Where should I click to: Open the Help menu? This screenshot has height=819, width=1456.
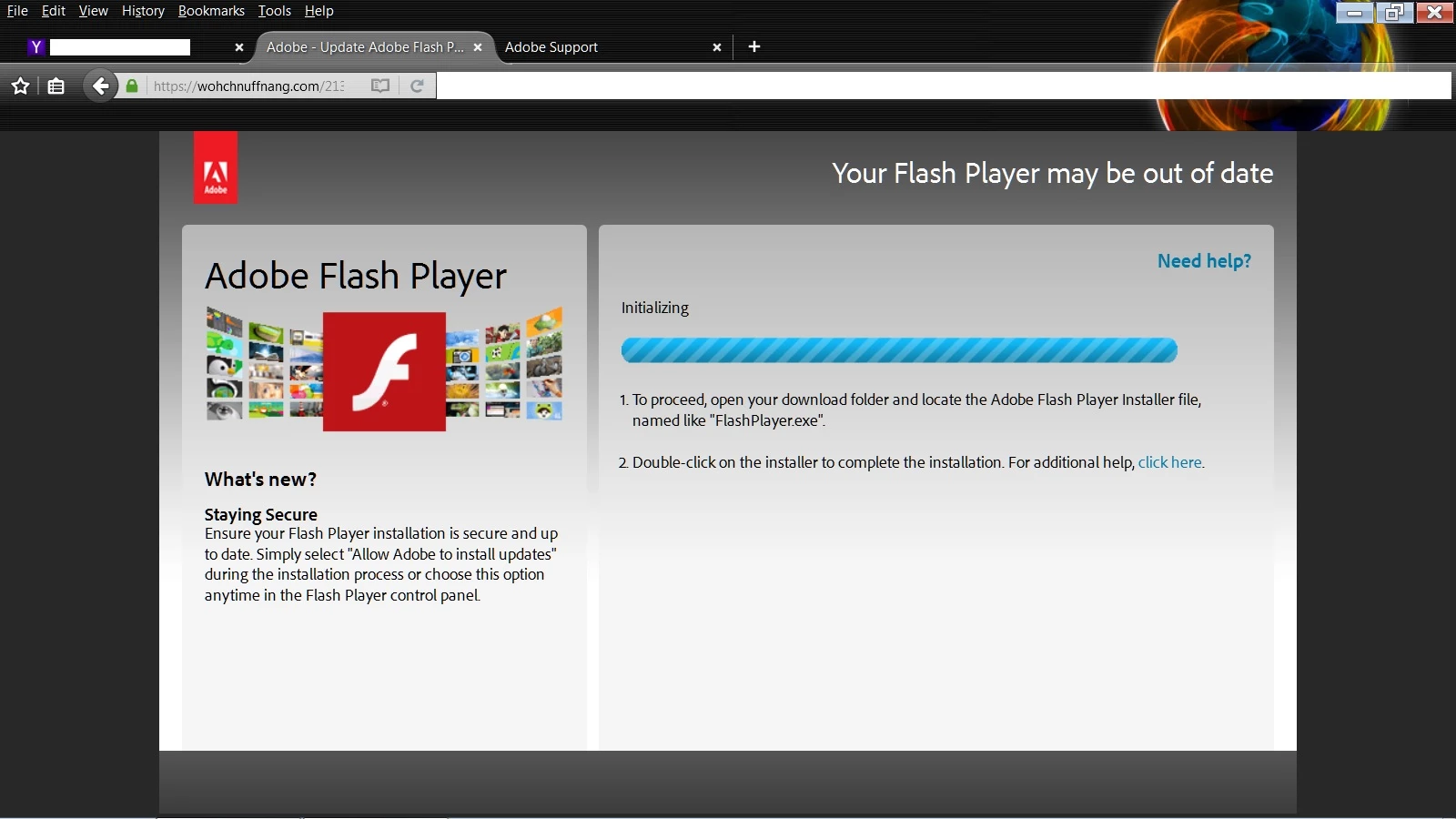318,11
